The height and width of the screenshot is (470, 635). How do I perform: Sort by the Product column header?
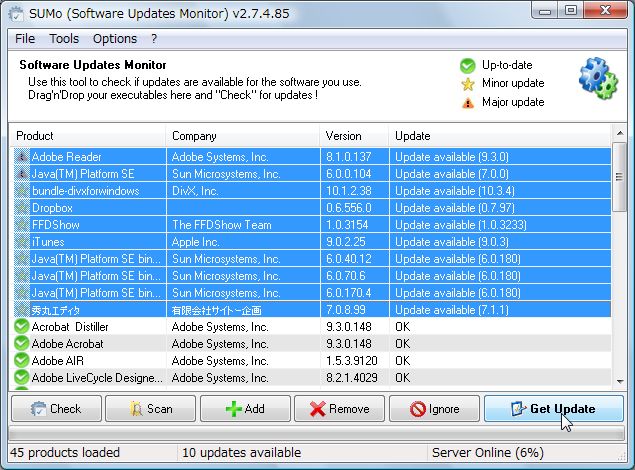click(87, 136)
